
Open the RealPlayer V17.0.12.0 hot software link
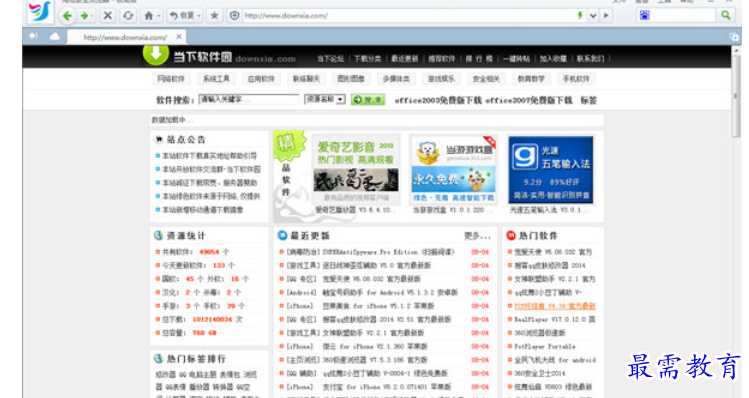555,319
